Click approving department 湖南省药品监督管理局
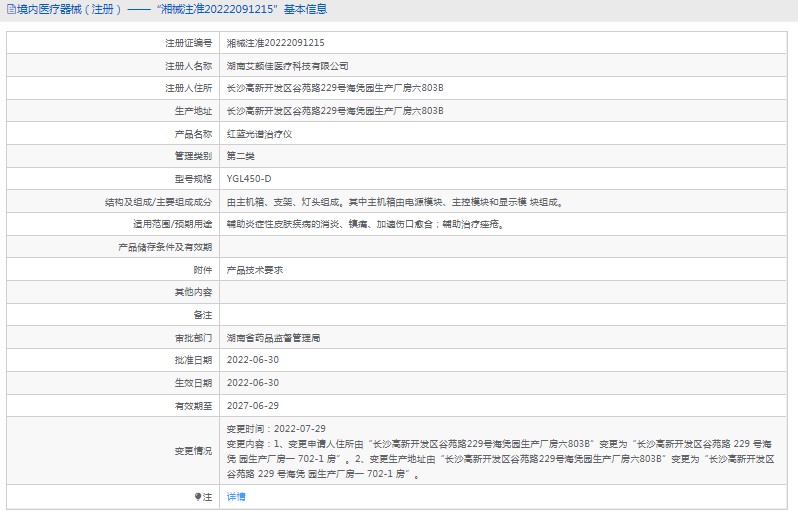Image resolution: width=798 pixels, height=511 pixels. point(273,338)
